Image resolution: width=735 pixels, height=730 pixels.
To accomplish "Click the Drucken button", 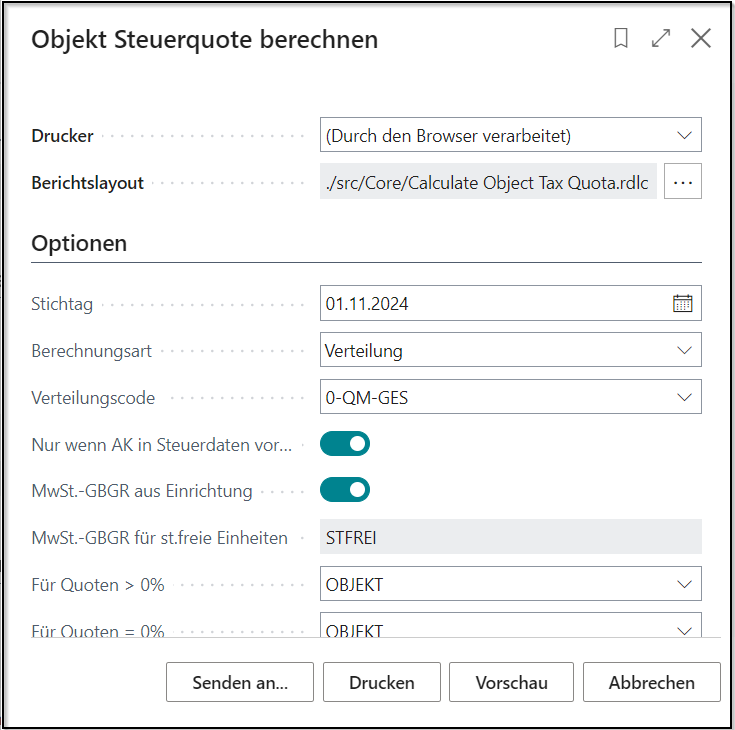I will [x=382, y=683].
